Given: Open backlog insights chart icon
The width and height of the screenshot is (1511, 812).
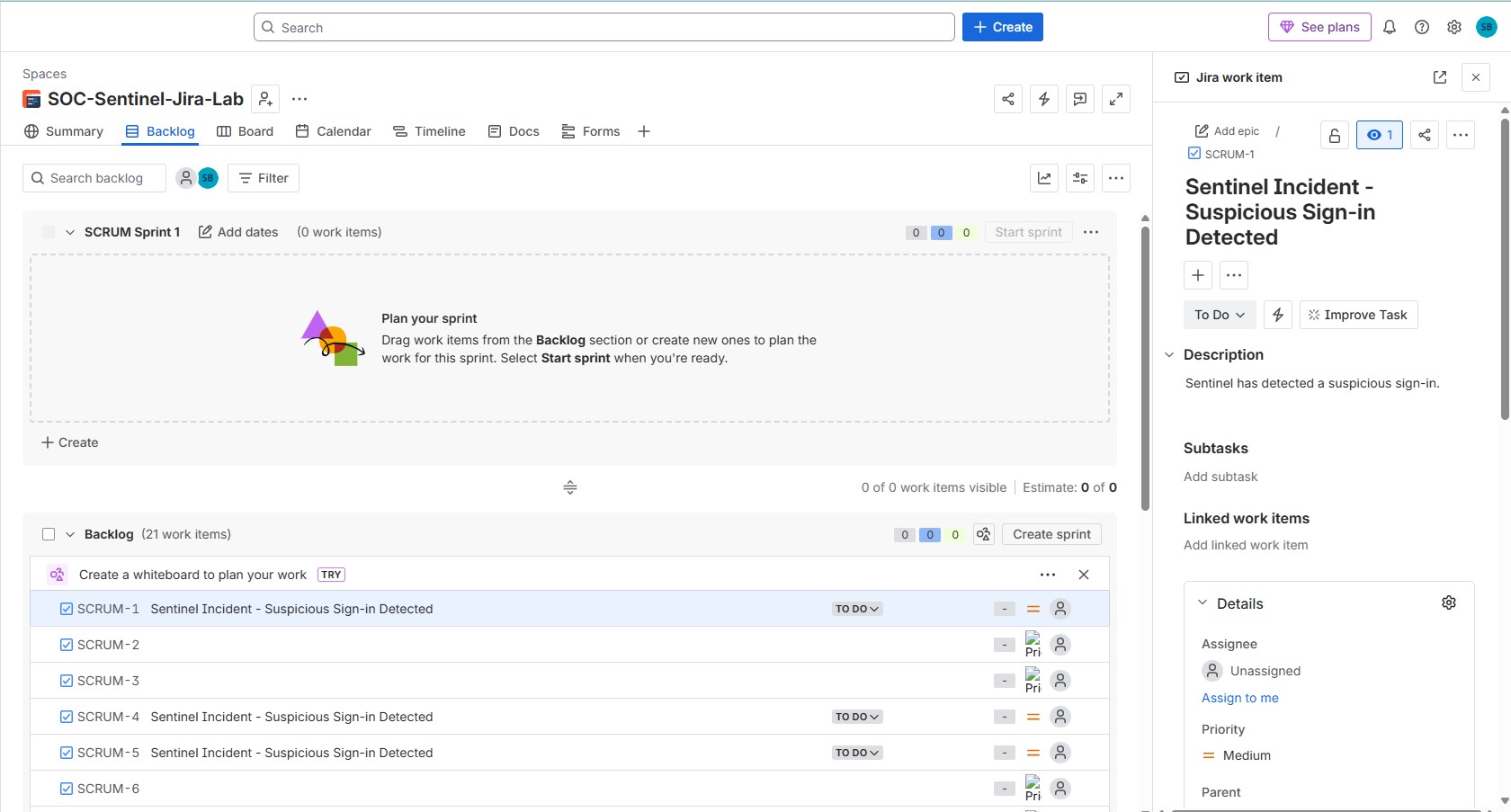Looking at the screenshot, I should 1044,178.
